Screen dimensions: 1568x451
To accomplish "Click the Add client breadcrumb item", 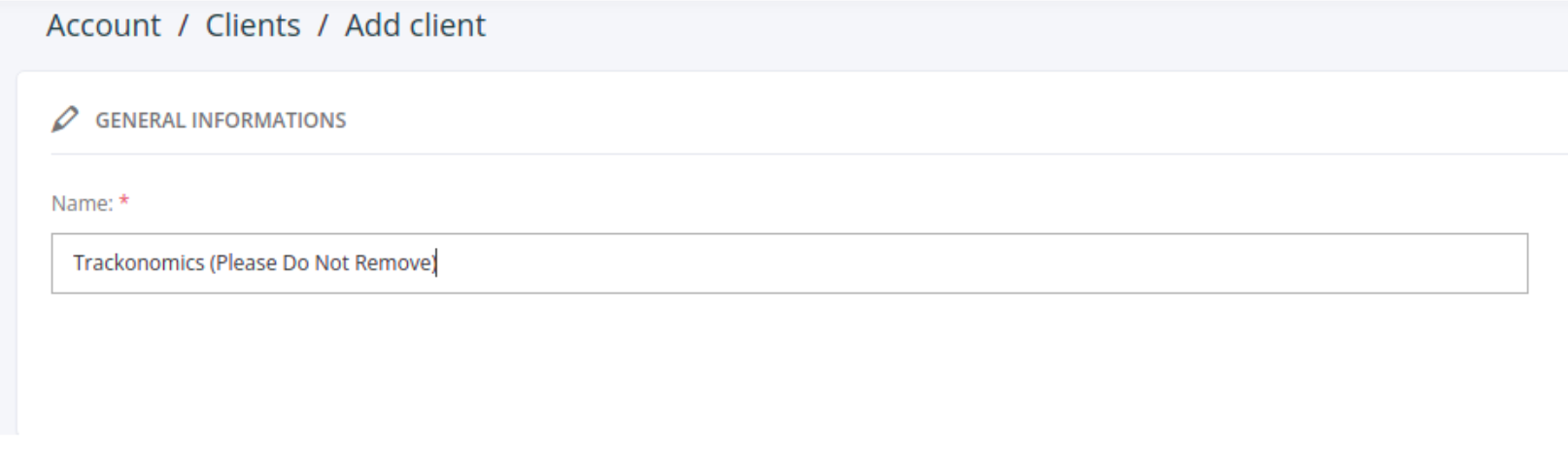I will click(x=415, y=25).
